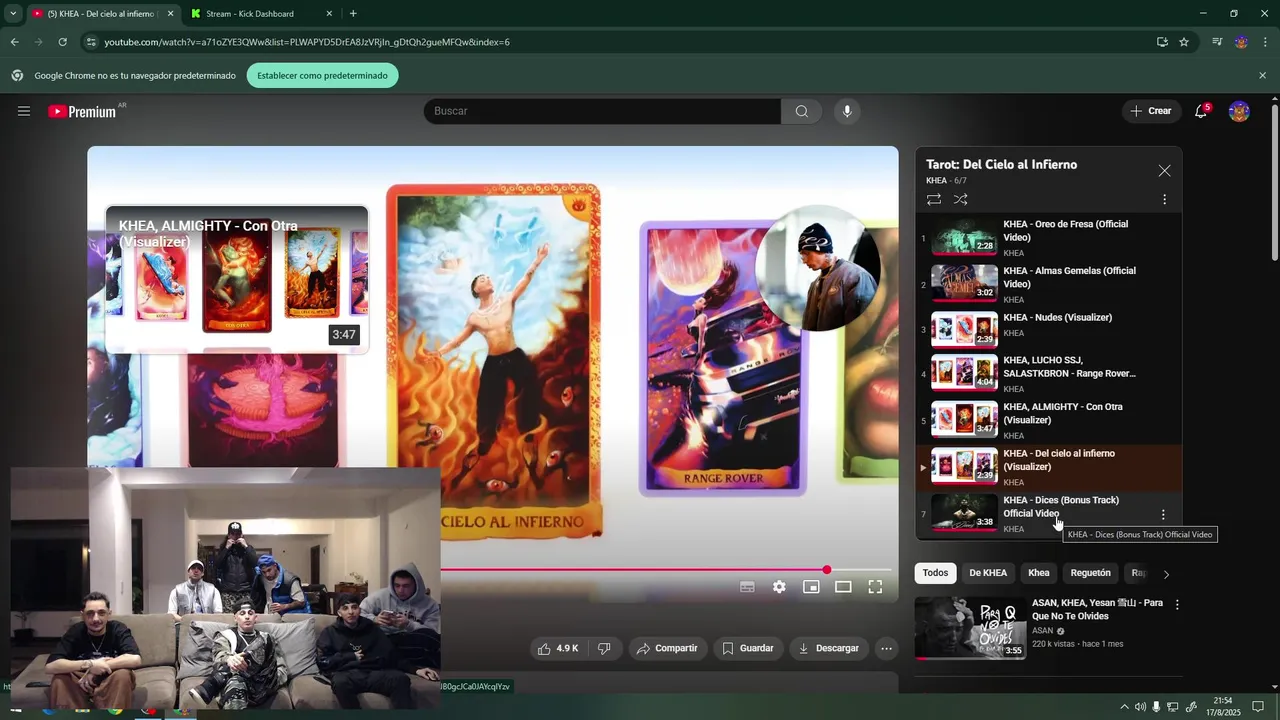
Task: Click the video progress bar scrubber
Action: coord(826,570)
